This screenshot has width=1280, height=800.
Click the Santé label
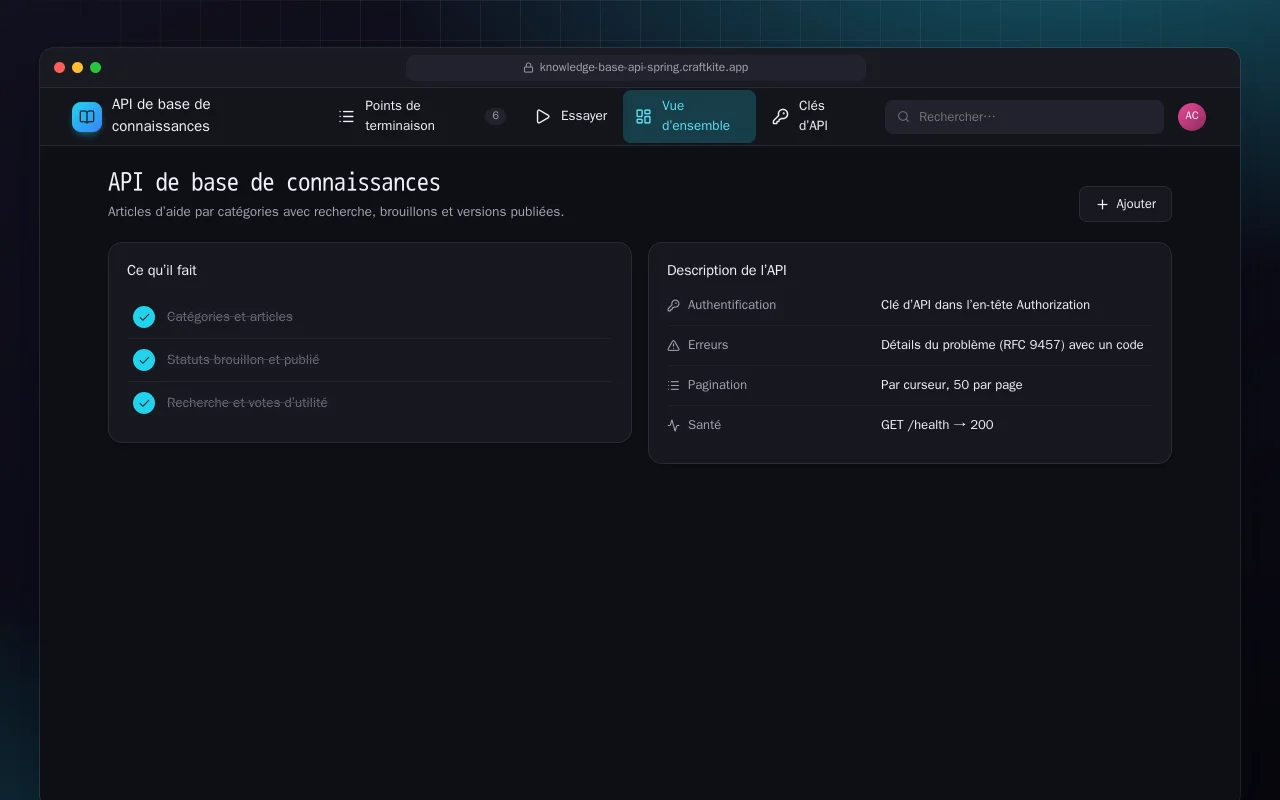tap(704, 425)
